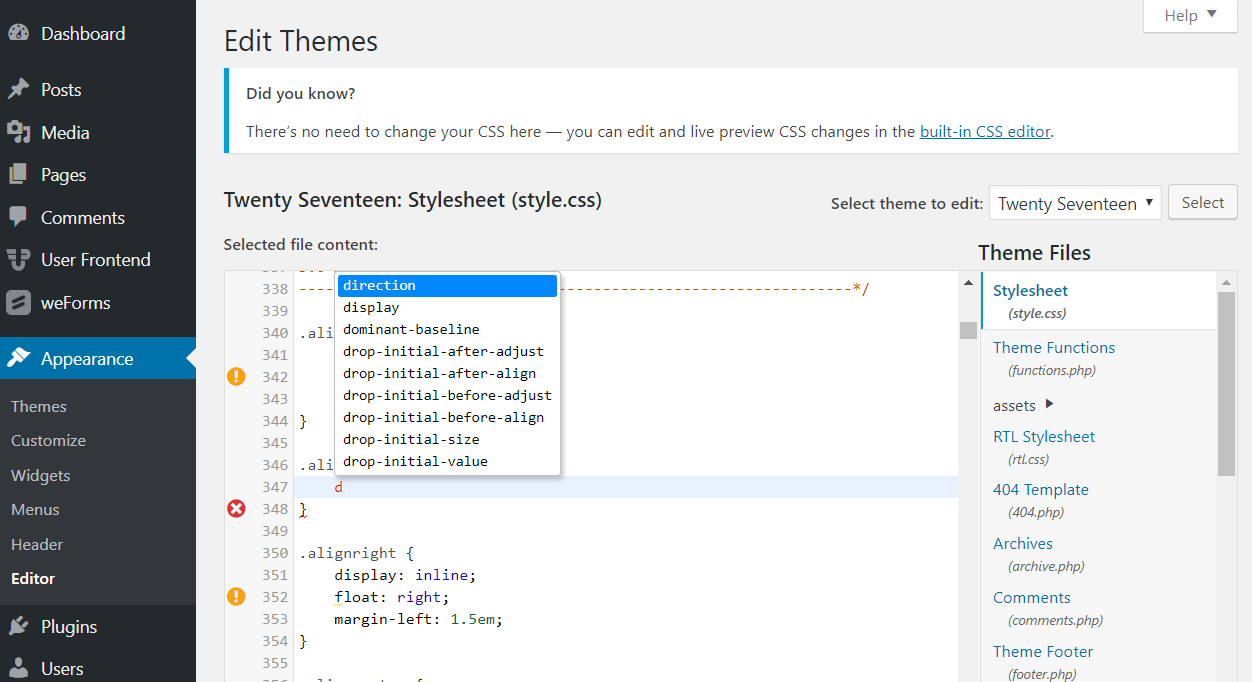The height and width of the screenshot is (682, 1252).
Task: Choose dominant-baseline autocomplete suggestion
Action: tap(447, 329)
